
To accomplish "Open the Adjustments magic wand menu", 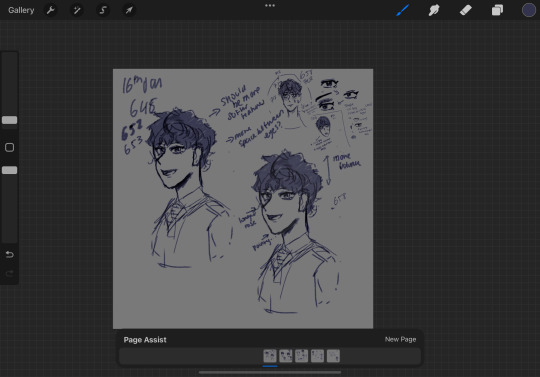I will [76, 10].
